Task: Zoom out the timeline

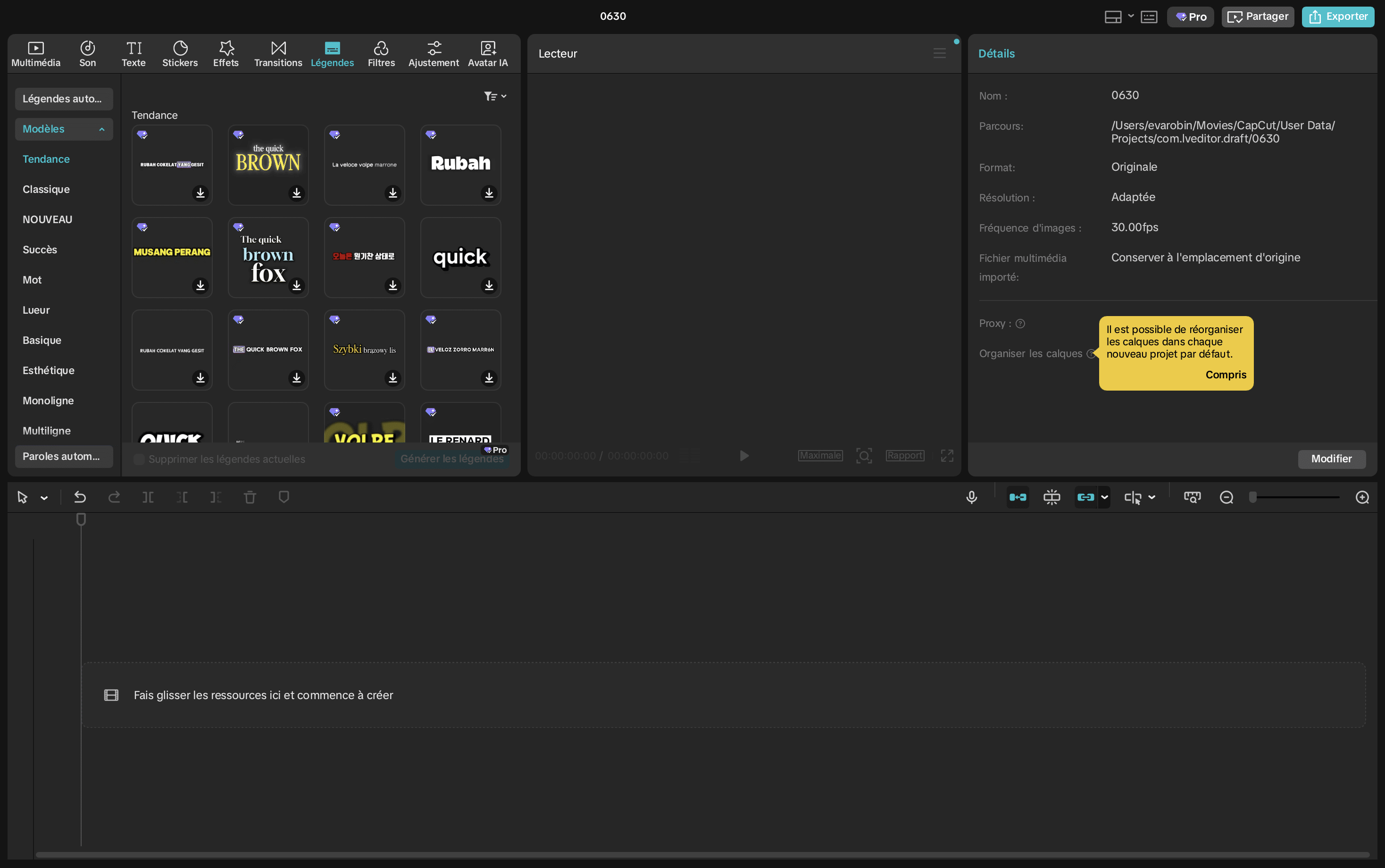Action: (x=1226, y=497)
